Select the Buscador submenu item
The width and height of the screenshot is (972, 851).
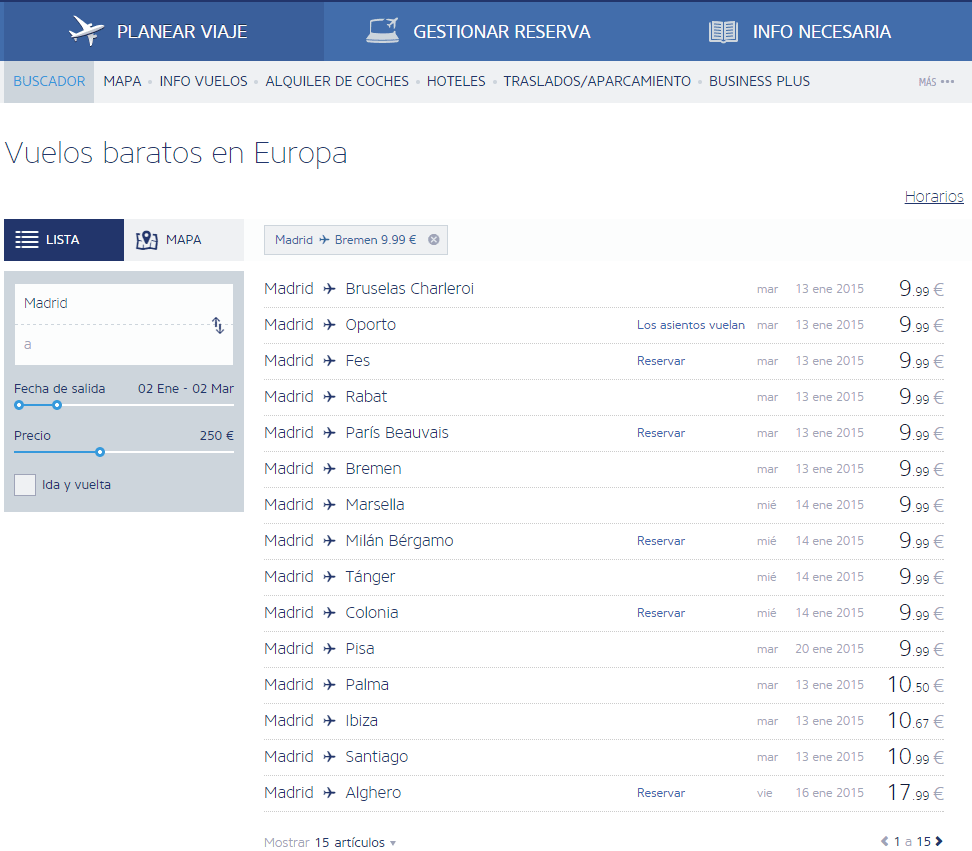pyautogui.click(x=49, y=81)
